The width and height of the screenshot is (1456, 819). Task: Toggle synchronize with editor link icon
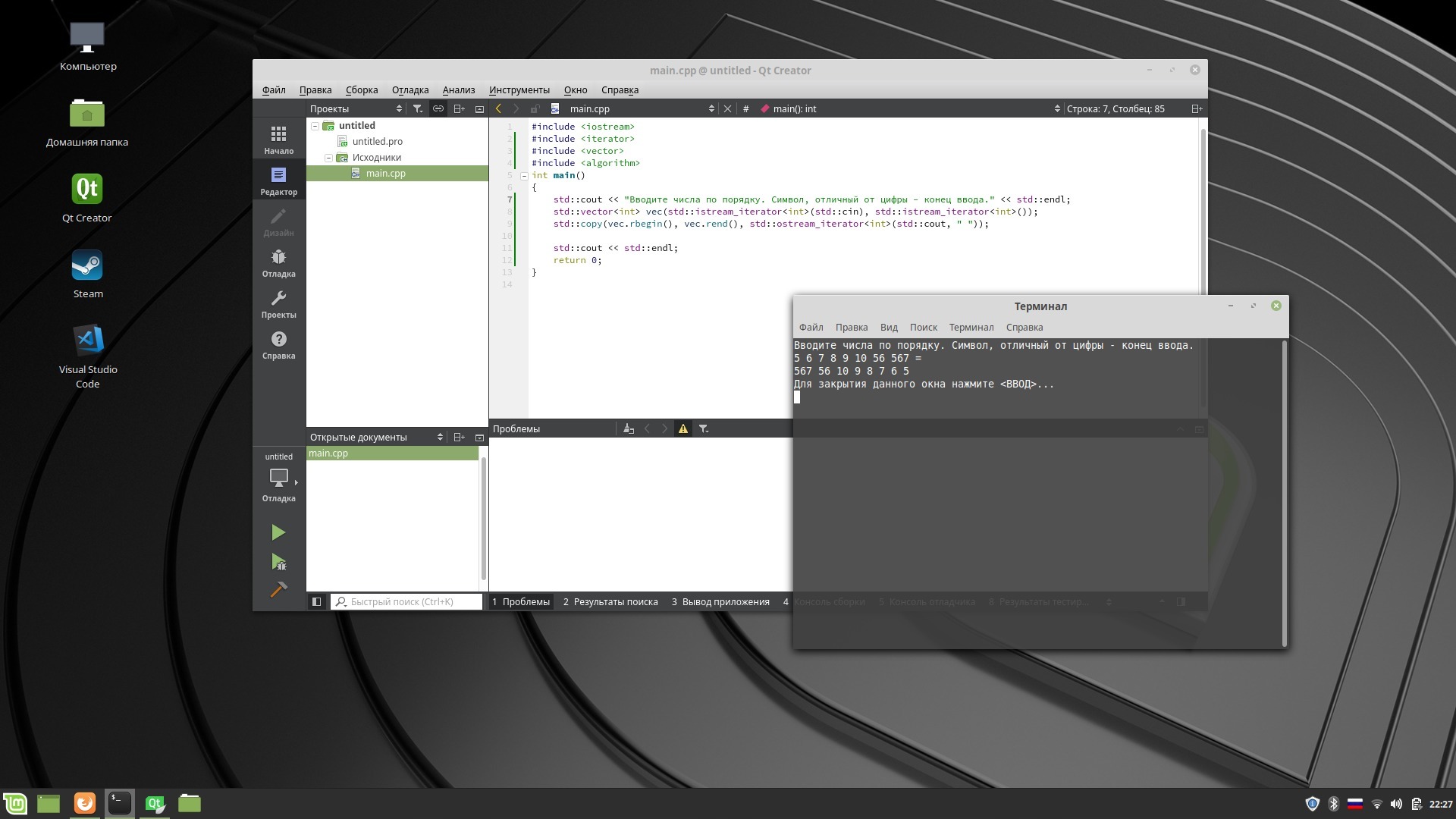pos(438,109)
